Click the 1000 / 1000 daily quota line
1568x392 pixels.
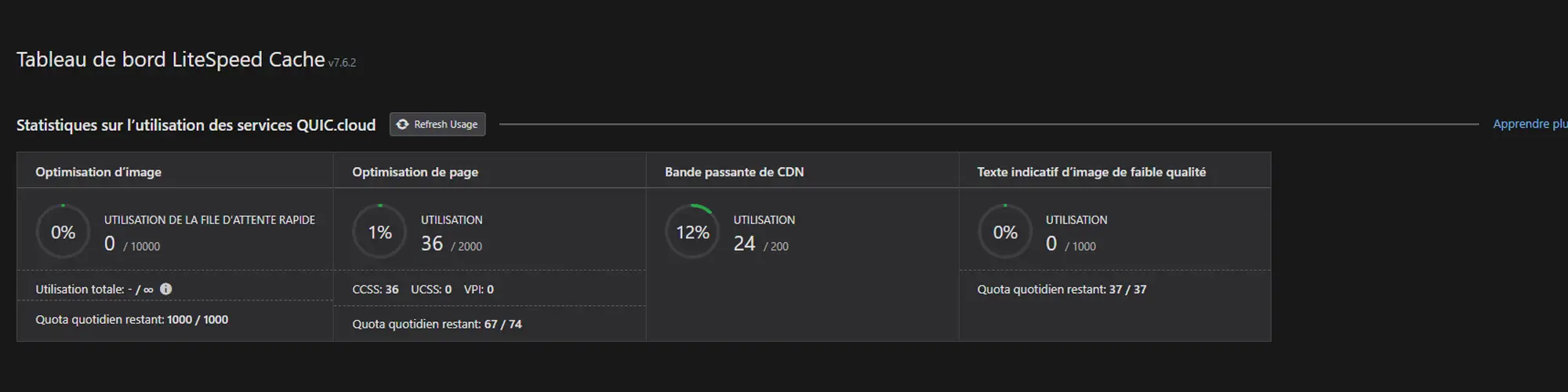pos(132,320)
